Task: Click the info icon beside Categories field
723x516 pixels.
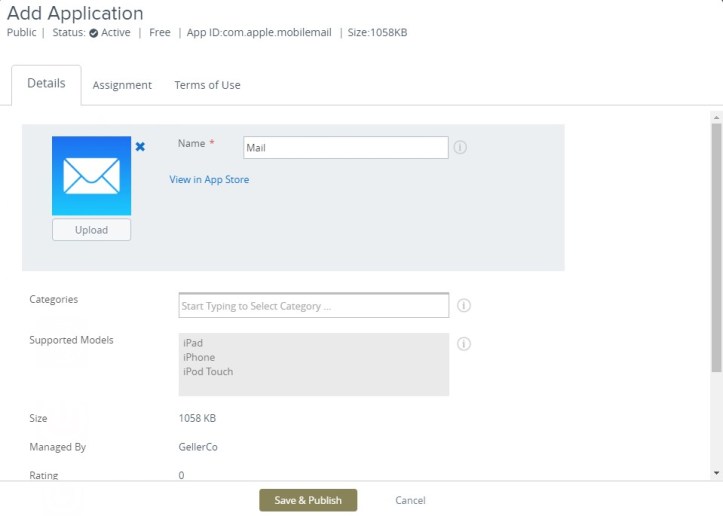Action: (x=464, y=306)
